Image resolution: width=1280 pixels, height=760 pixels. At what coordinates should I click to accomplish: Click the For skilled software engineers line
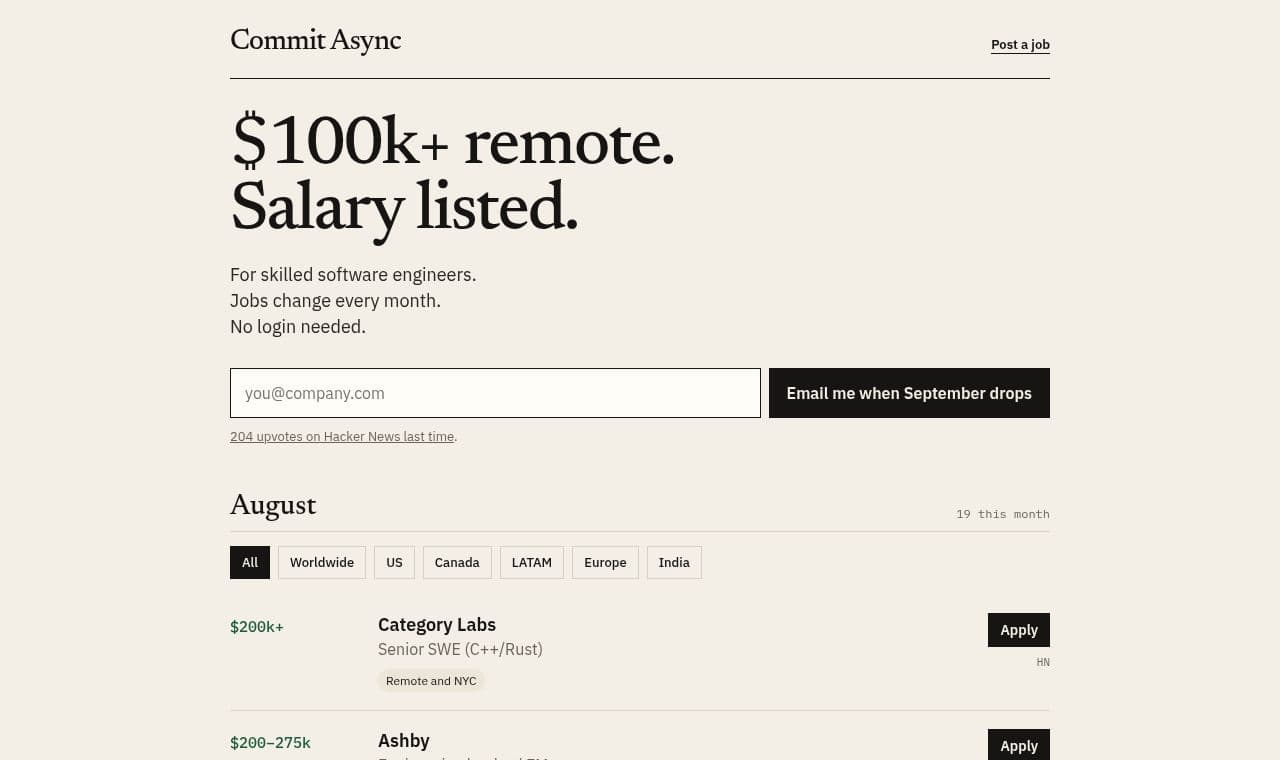tap(353, 275)
